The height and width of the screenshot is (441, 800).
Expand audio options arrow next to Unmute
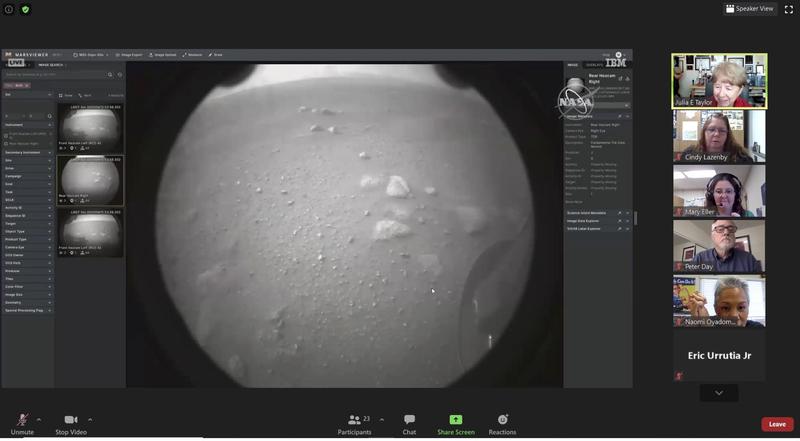coord(39,419)
